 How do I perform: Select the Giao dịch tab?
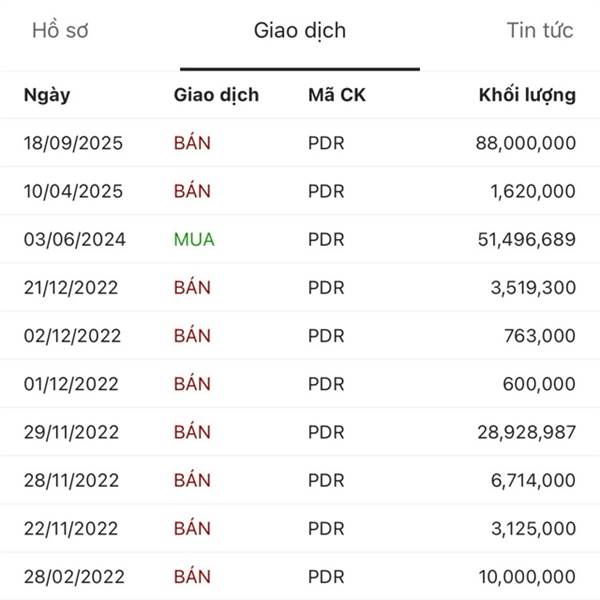point(300,31)
